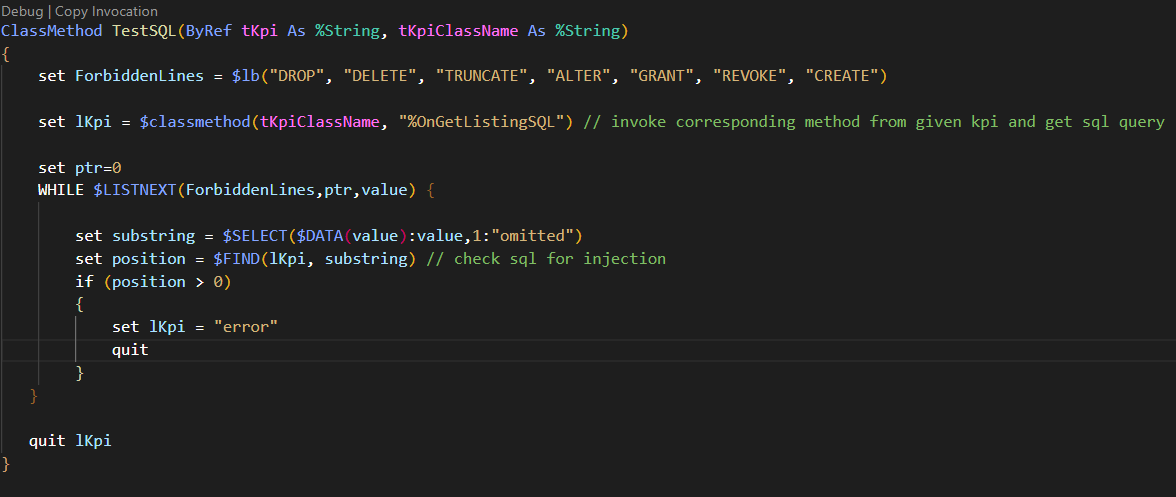The height and width of the screenshot is (497, 1176).
Task: Click the $lb function call
Action: (246, 76)
